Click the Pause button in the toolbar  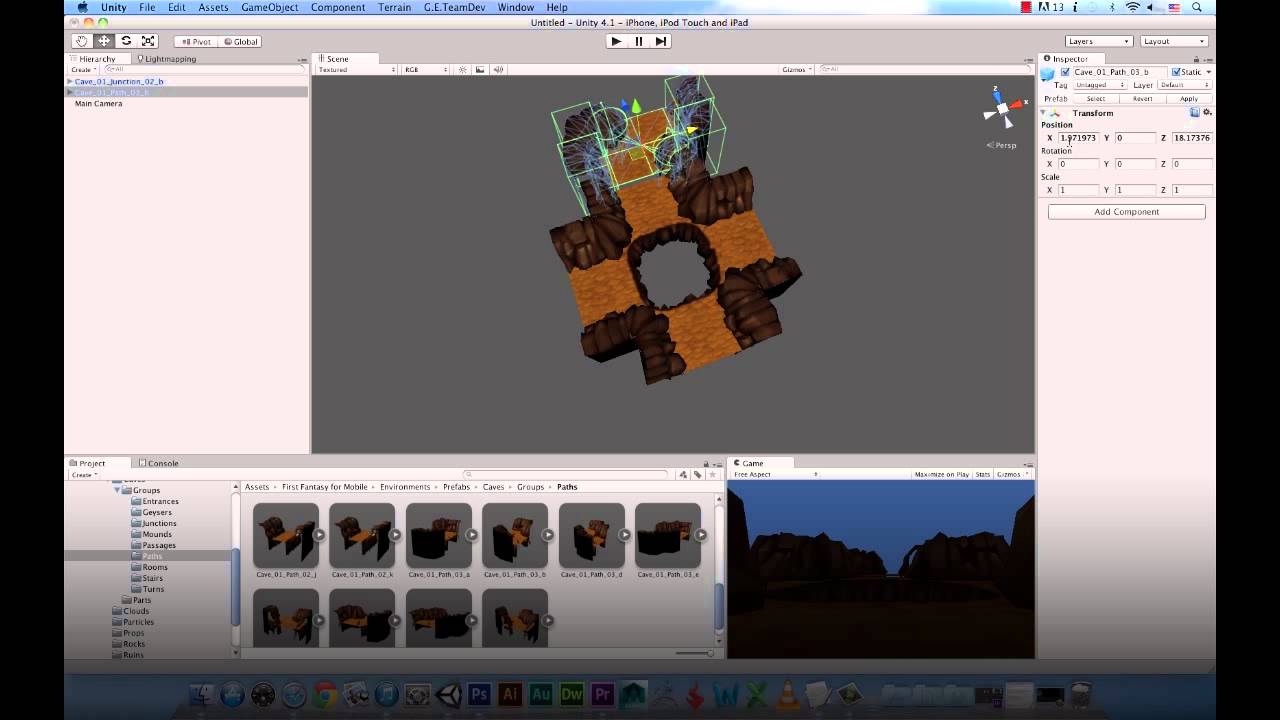[x=639, y=41]
